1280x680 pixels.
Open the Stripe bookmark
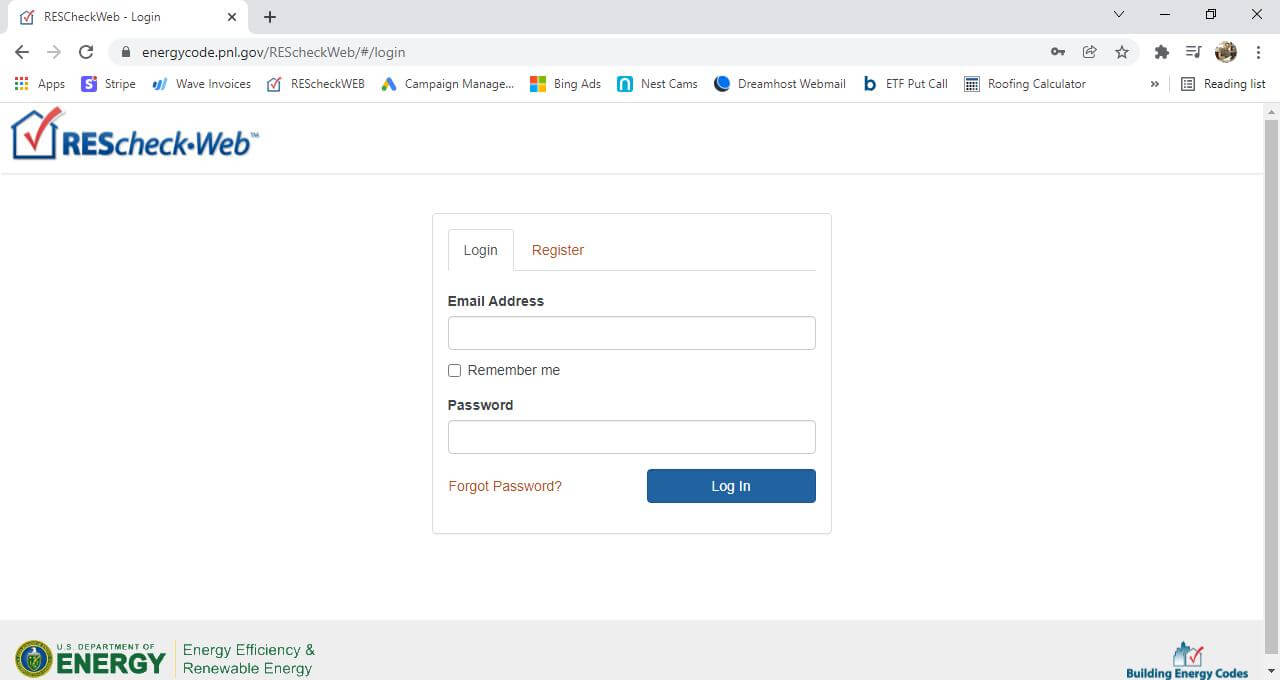[x=108, y=84]
